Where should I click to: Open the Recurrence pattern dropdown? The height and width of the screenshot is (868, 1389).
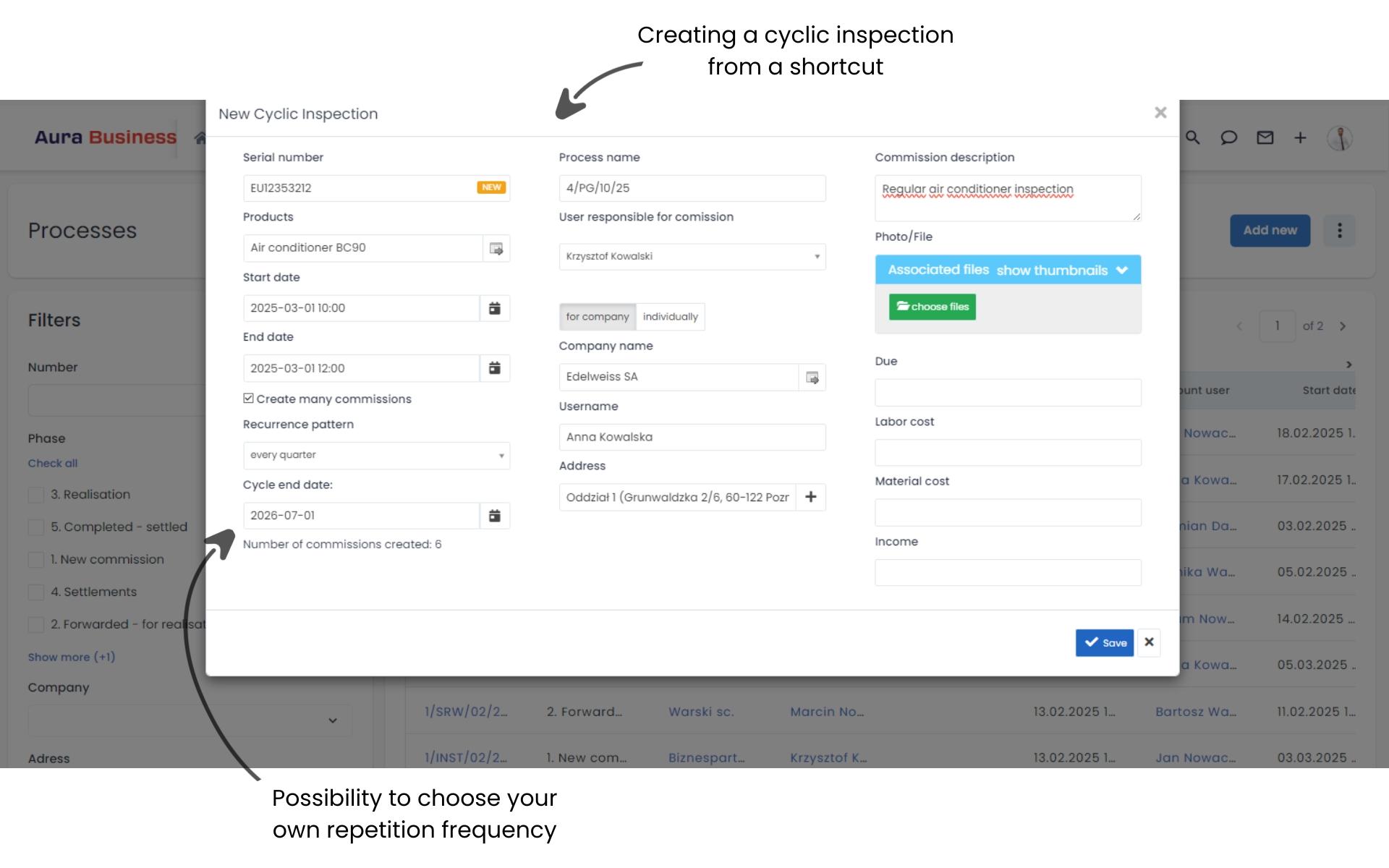(376, 455)
